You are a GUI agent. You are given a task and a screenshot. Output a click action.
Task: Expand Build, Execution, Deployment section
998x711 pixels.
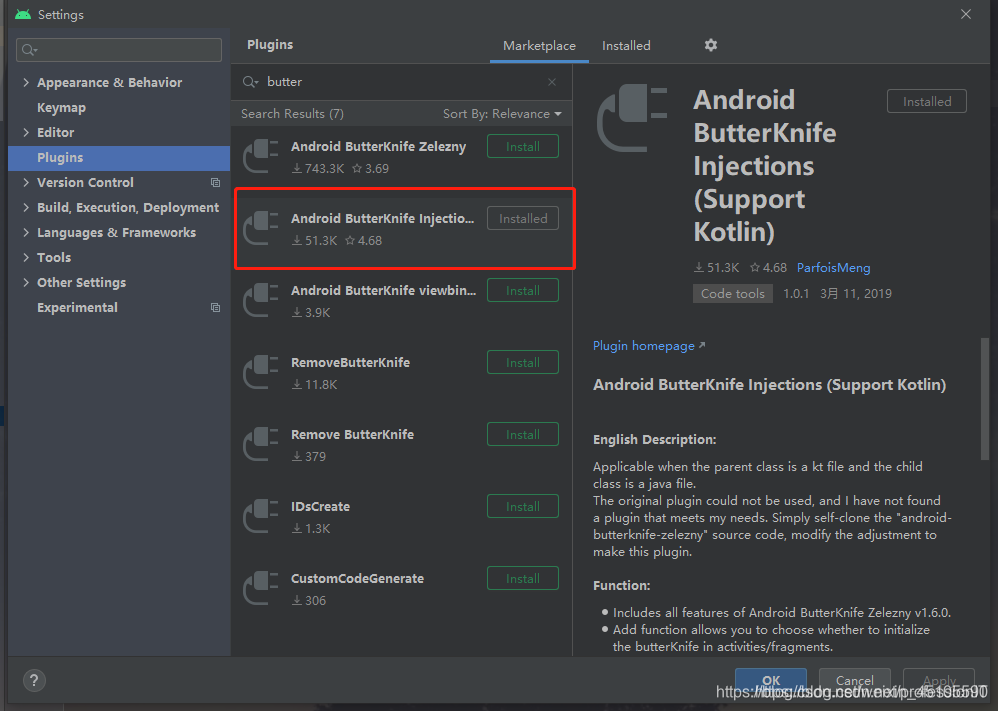(26, 208)
